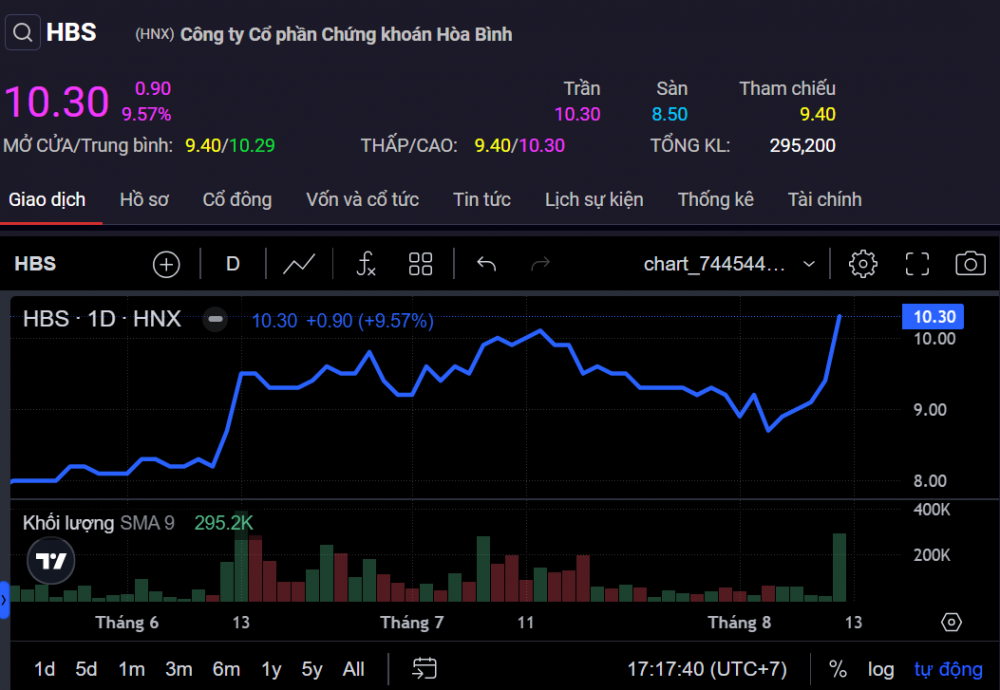Toggle log scale on the chart

point(881,669)
